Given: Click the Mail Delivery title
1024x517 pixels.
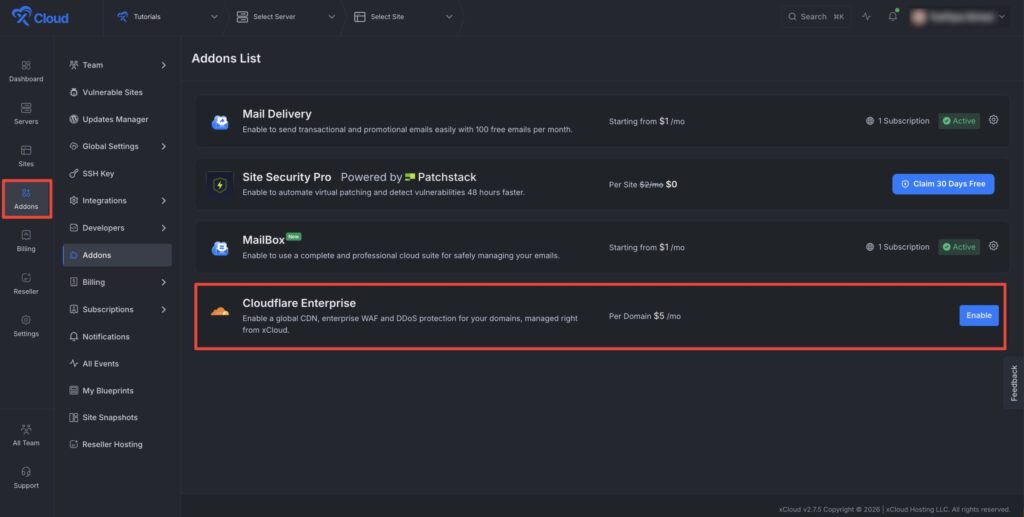Looking at the screenshot, I should [277, 114].
